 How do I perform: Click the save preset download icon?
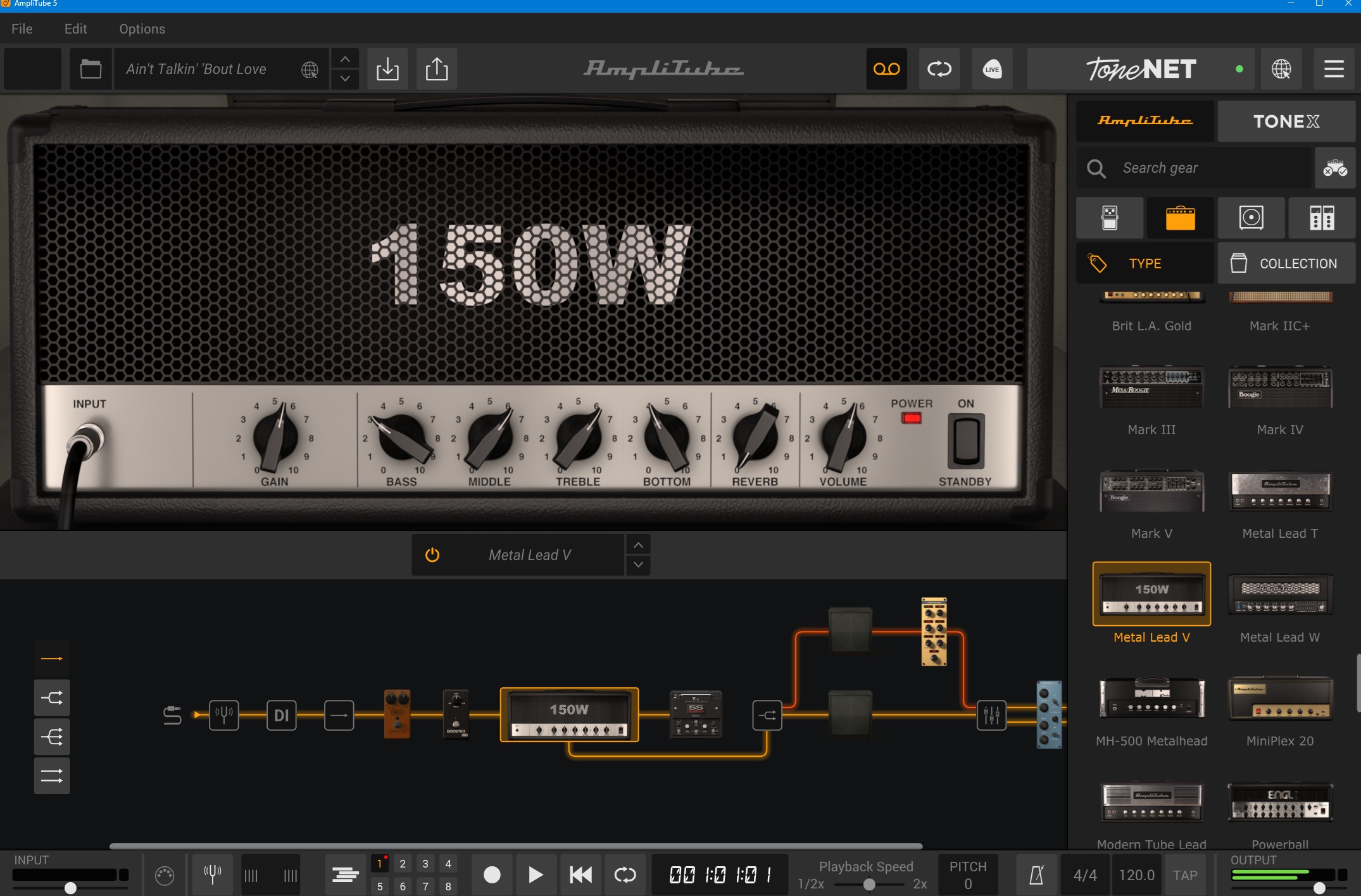(x=387, y=69)
